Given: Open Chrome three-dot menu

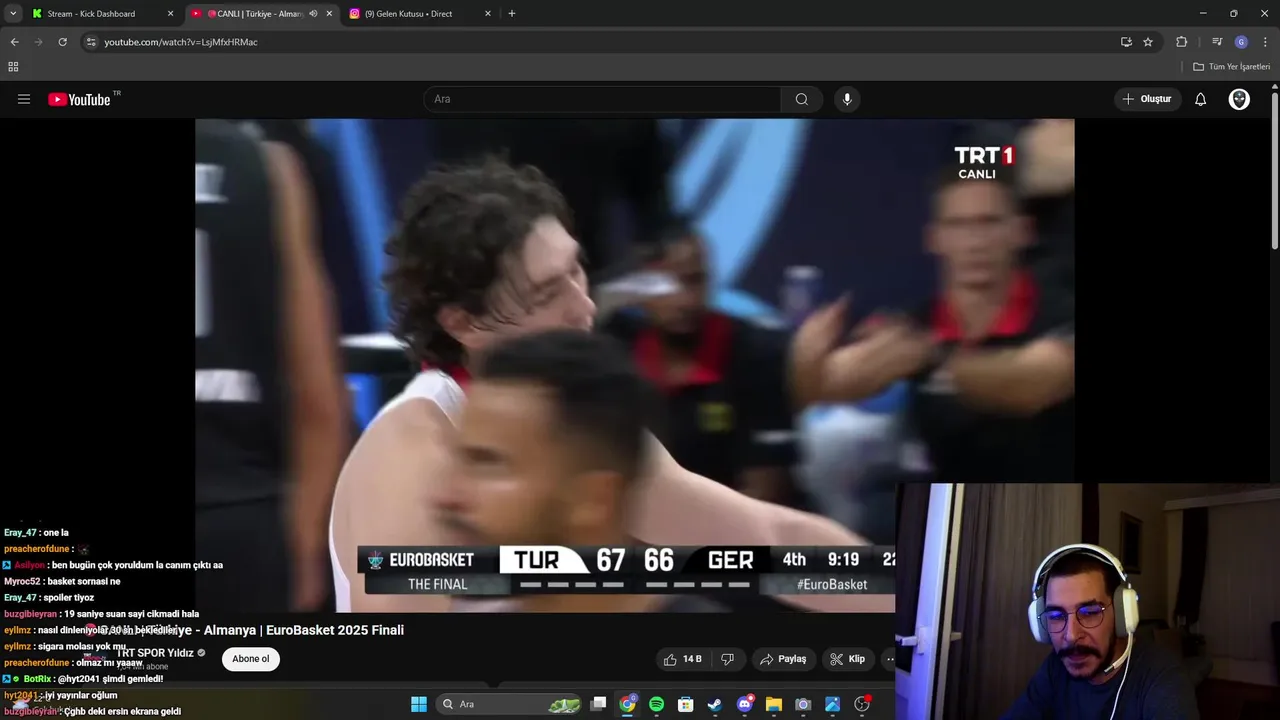Looking at the screenshot, I should pyautogui.click(x=1266, y=42).
